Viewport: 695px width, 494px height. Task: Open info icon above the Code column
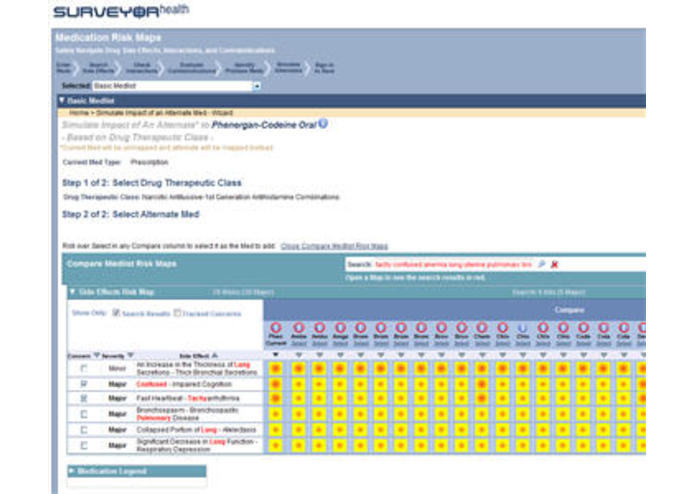pyautogui.click(x=583, y=328)
